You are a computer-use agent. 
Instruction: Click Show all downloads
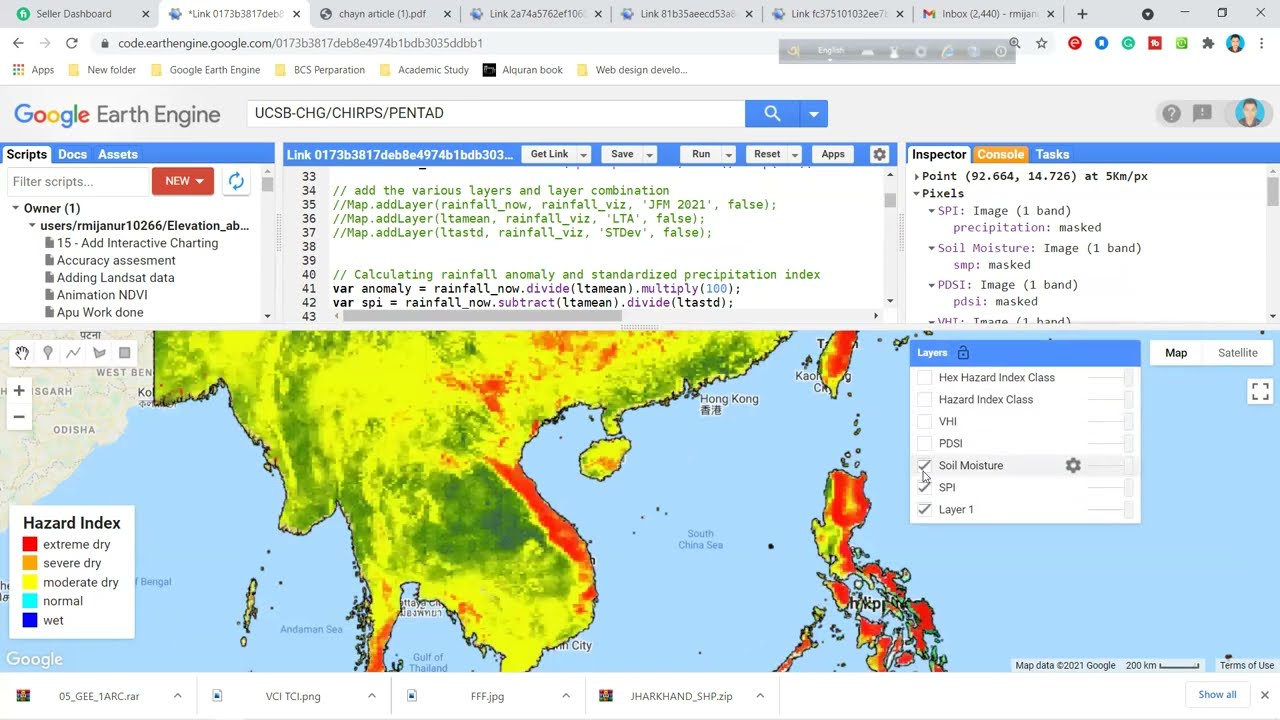1217,695
